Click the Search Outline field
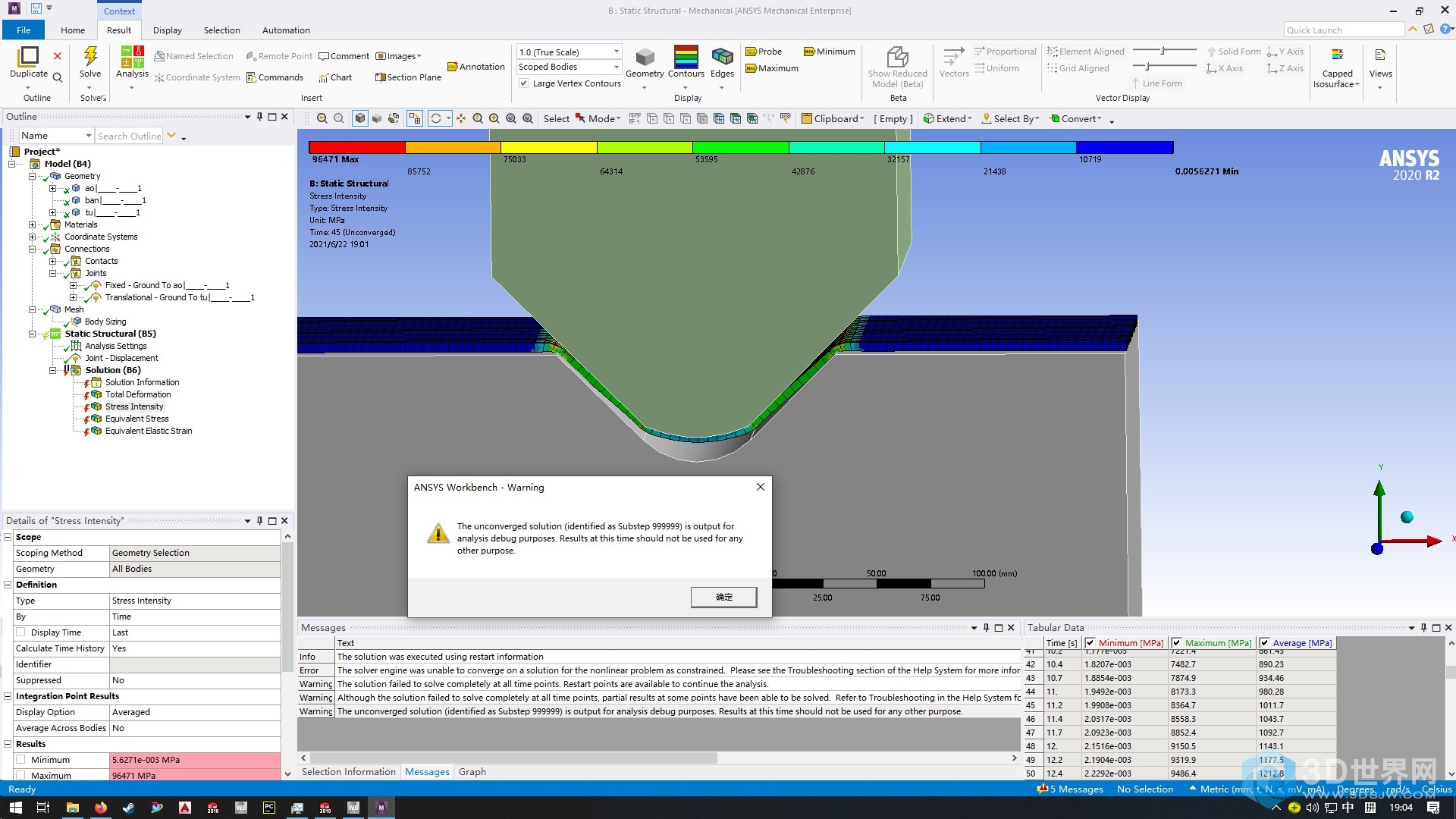Image resolution: width=1456 pixels, height=819 pixels. tap(129, 136)
